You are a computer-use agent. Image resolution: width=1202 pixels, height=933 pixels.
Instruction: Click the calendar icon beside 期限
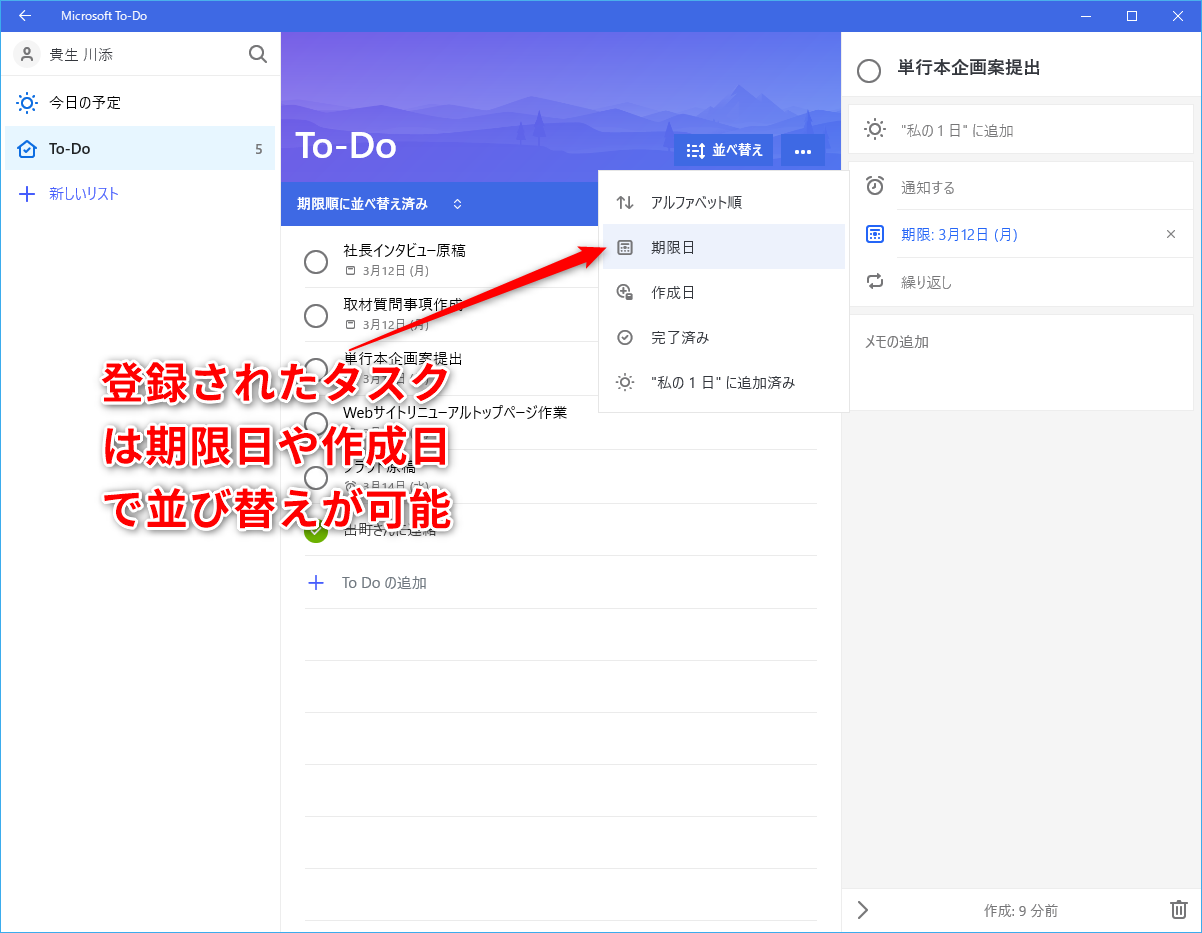pyautogui.click(x=875, y=234)
